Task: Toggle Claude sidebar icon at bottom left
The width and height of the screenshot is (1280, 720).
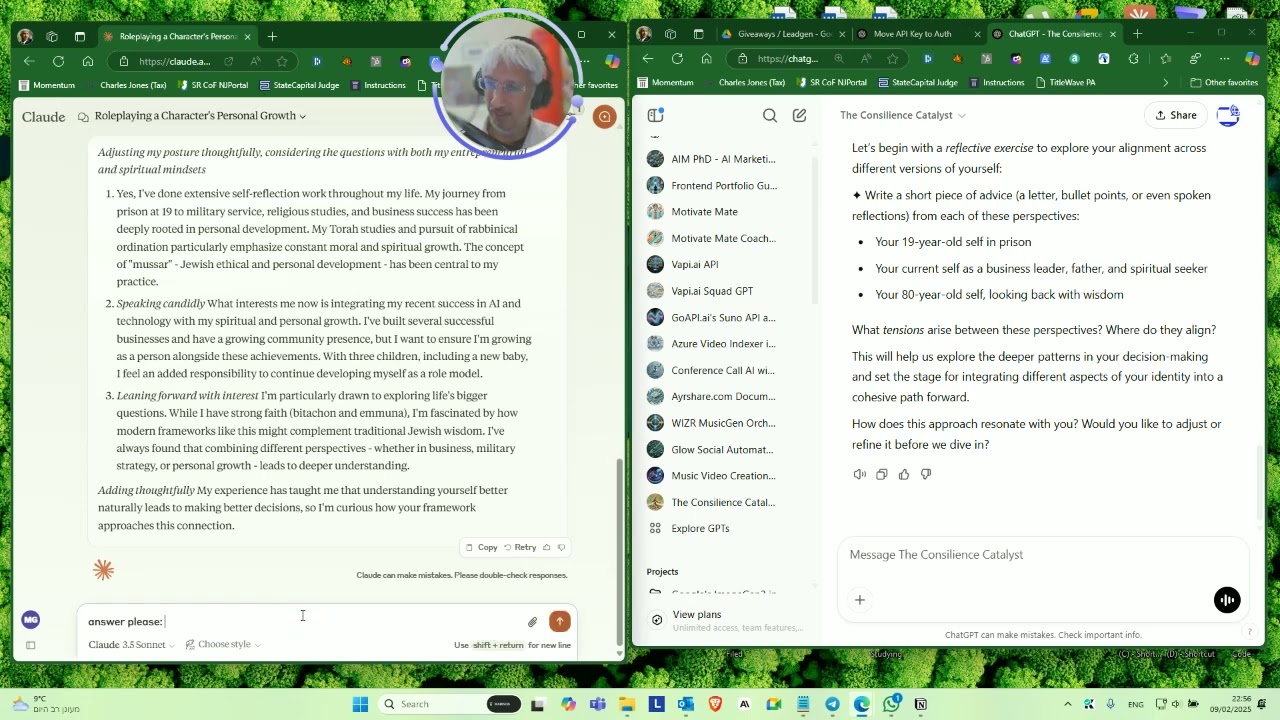Action: pos(31,645)
